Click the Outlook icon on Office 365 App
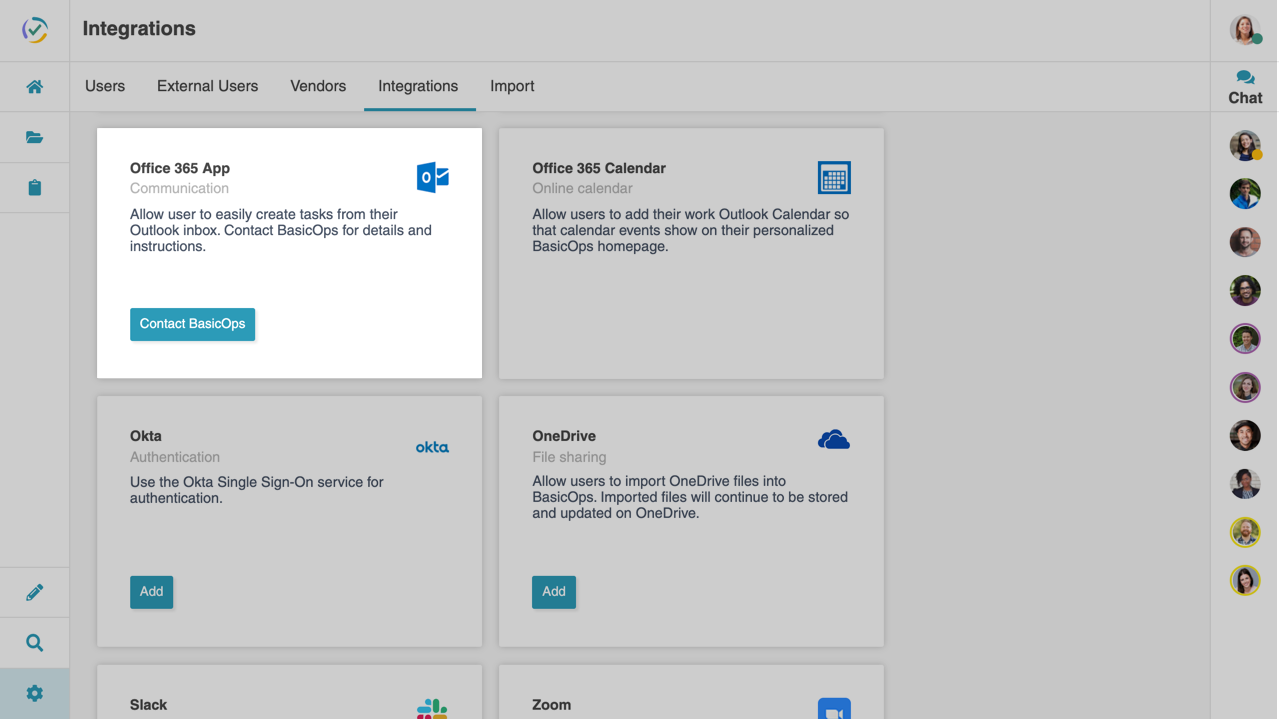The height and width of the screenshot is (719, 1279). pos(432,177)
